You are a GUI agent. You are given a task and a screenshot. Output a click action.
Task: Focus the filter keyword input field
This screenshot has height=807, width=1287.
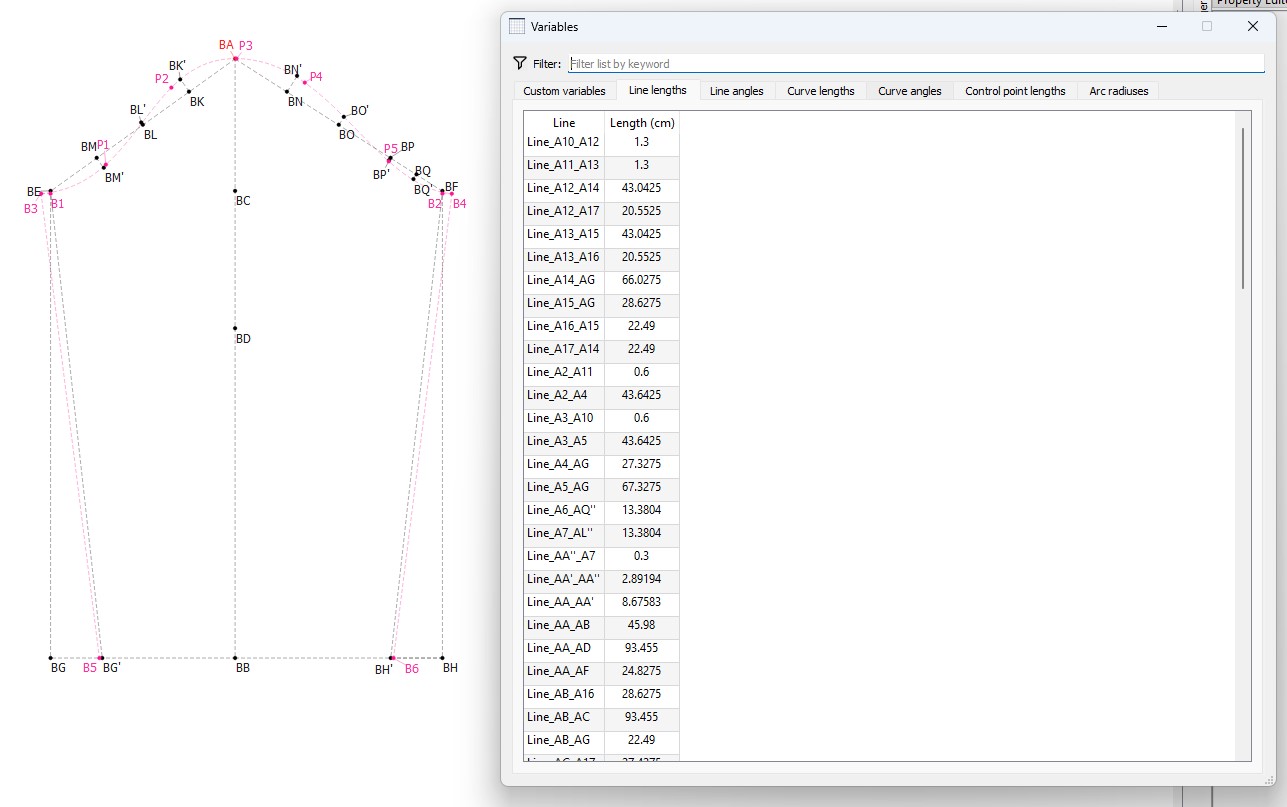916,64
